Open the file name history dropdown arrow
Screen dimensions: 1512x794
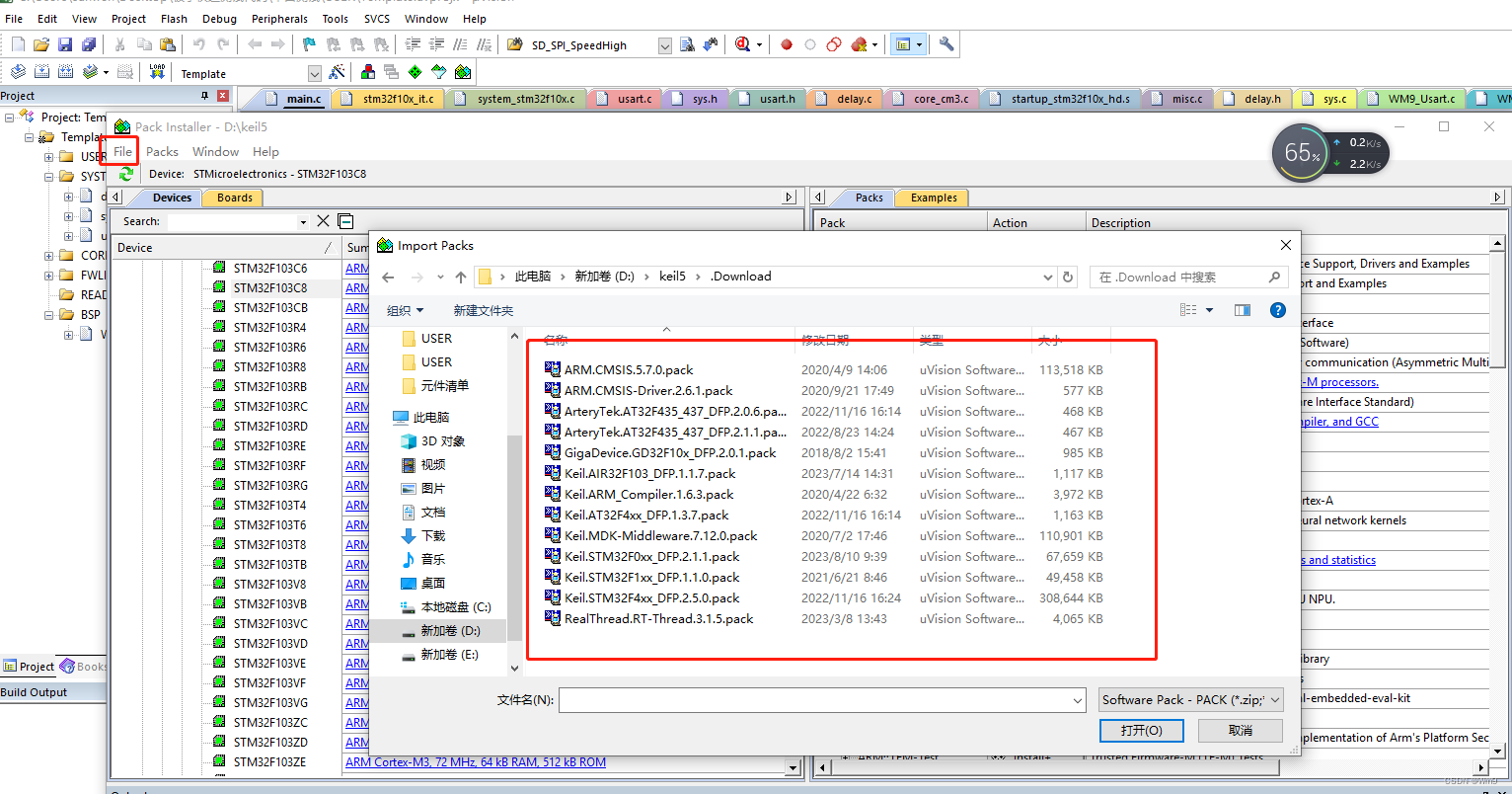(x=1078, y=700)
